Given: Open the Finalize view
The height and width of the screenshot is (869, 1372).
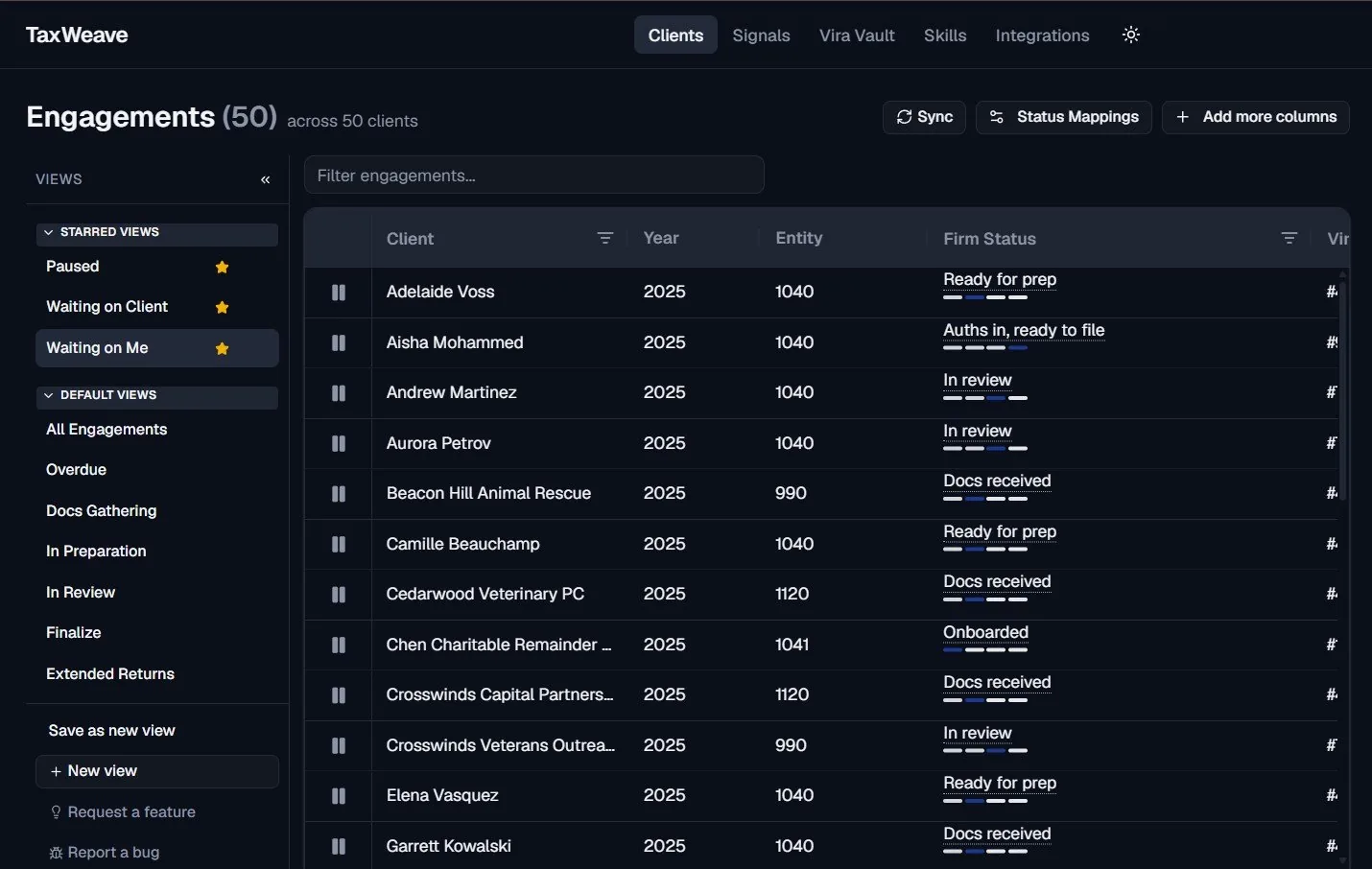Looking at the screenshot, I should 74,632.
